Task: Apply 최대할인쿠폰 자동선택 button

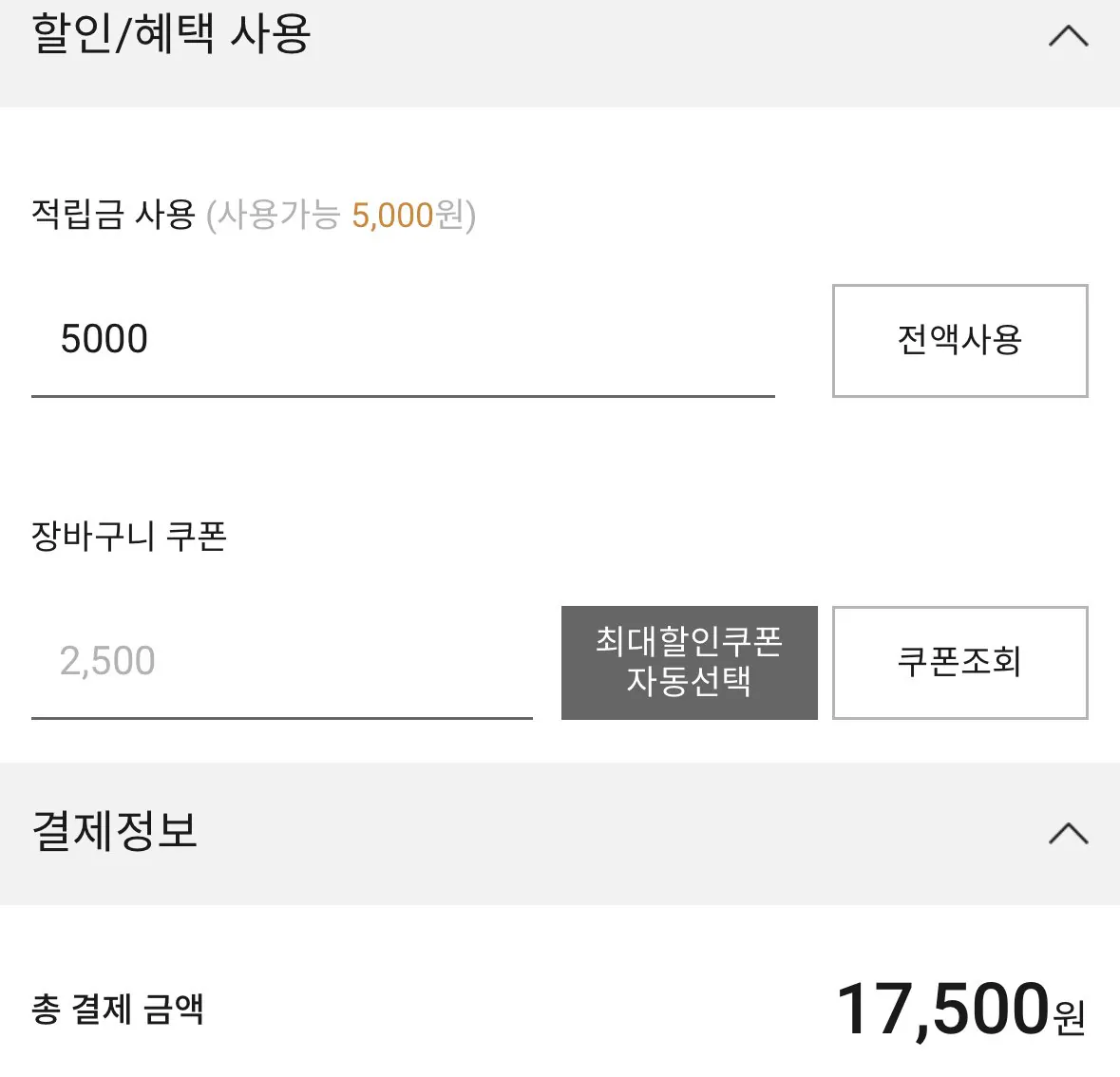Action: [689, 662]
